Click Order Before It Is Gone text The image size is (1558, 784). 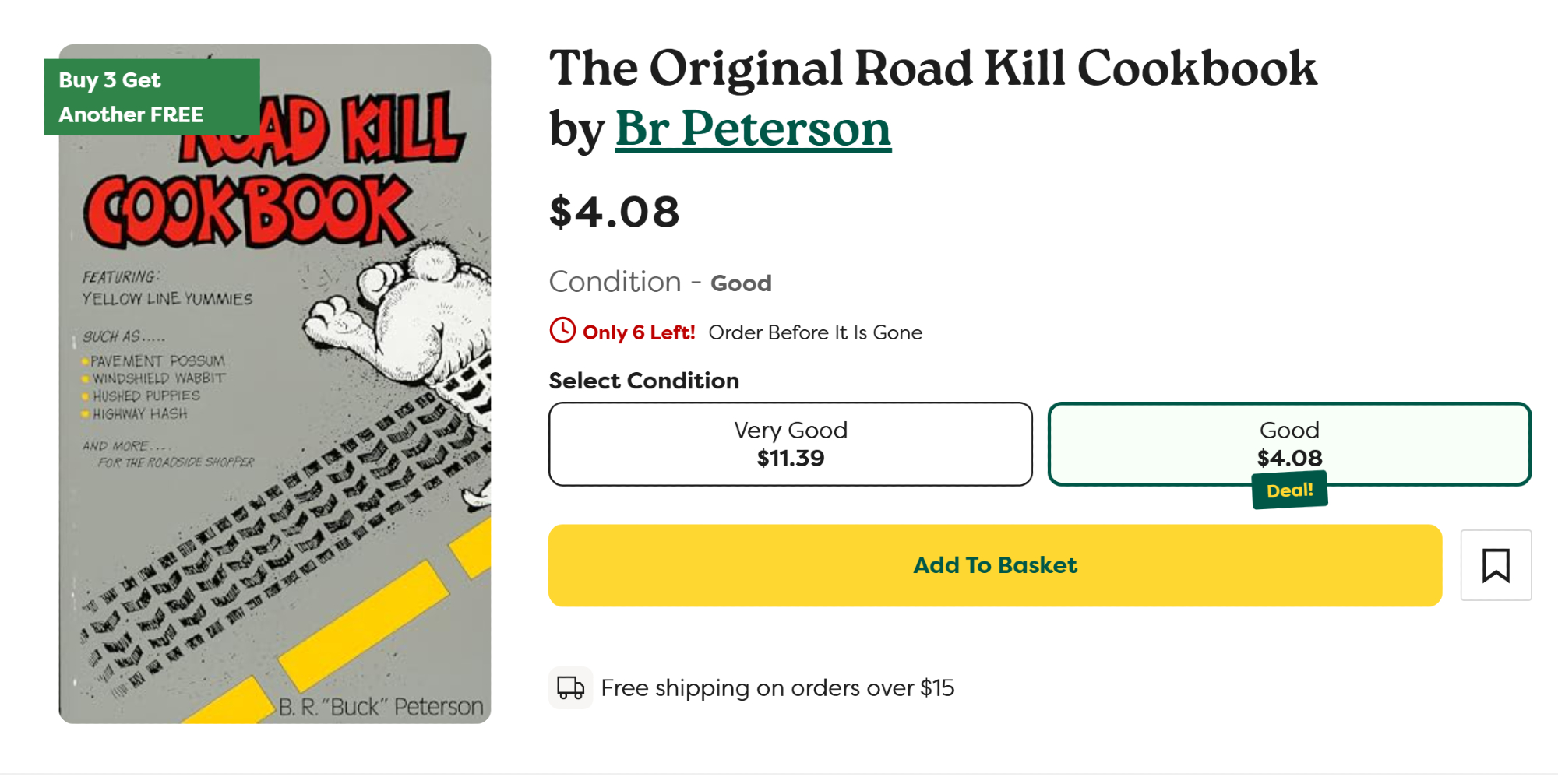pyautogui.click(x=815, y=332)
